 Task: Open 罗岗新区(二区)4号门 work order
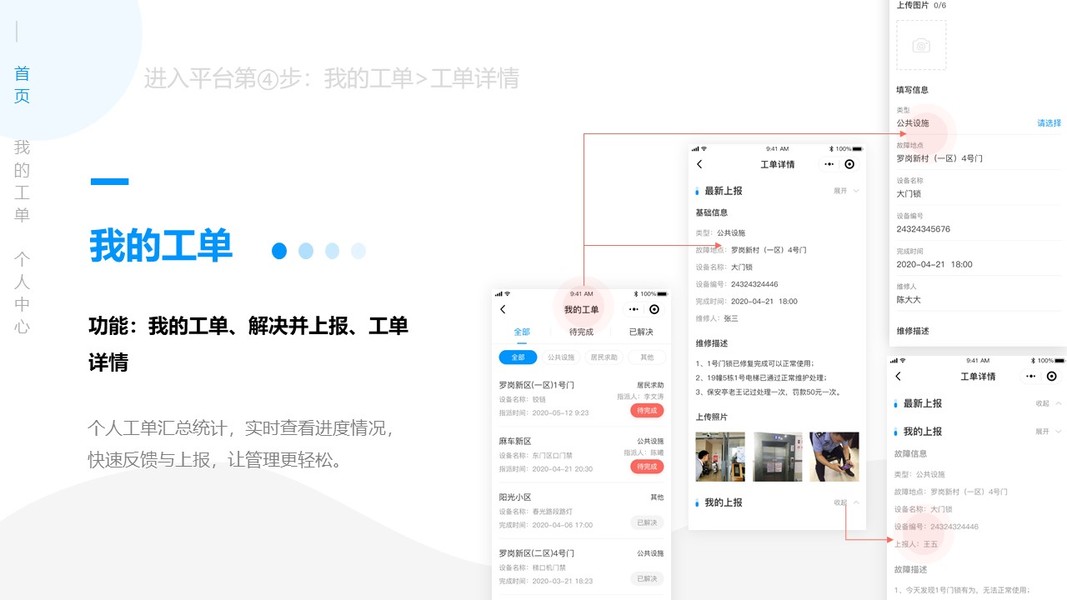coord(581,567)
